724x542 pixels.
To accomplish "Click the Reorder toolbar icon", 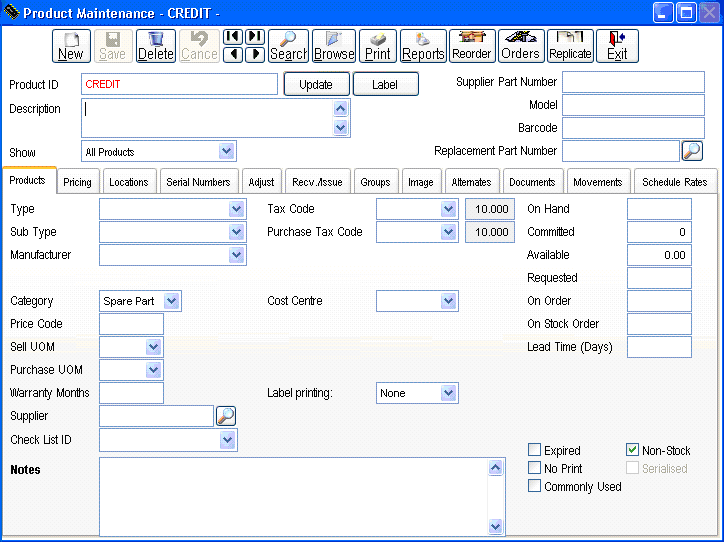I will 472,46.
